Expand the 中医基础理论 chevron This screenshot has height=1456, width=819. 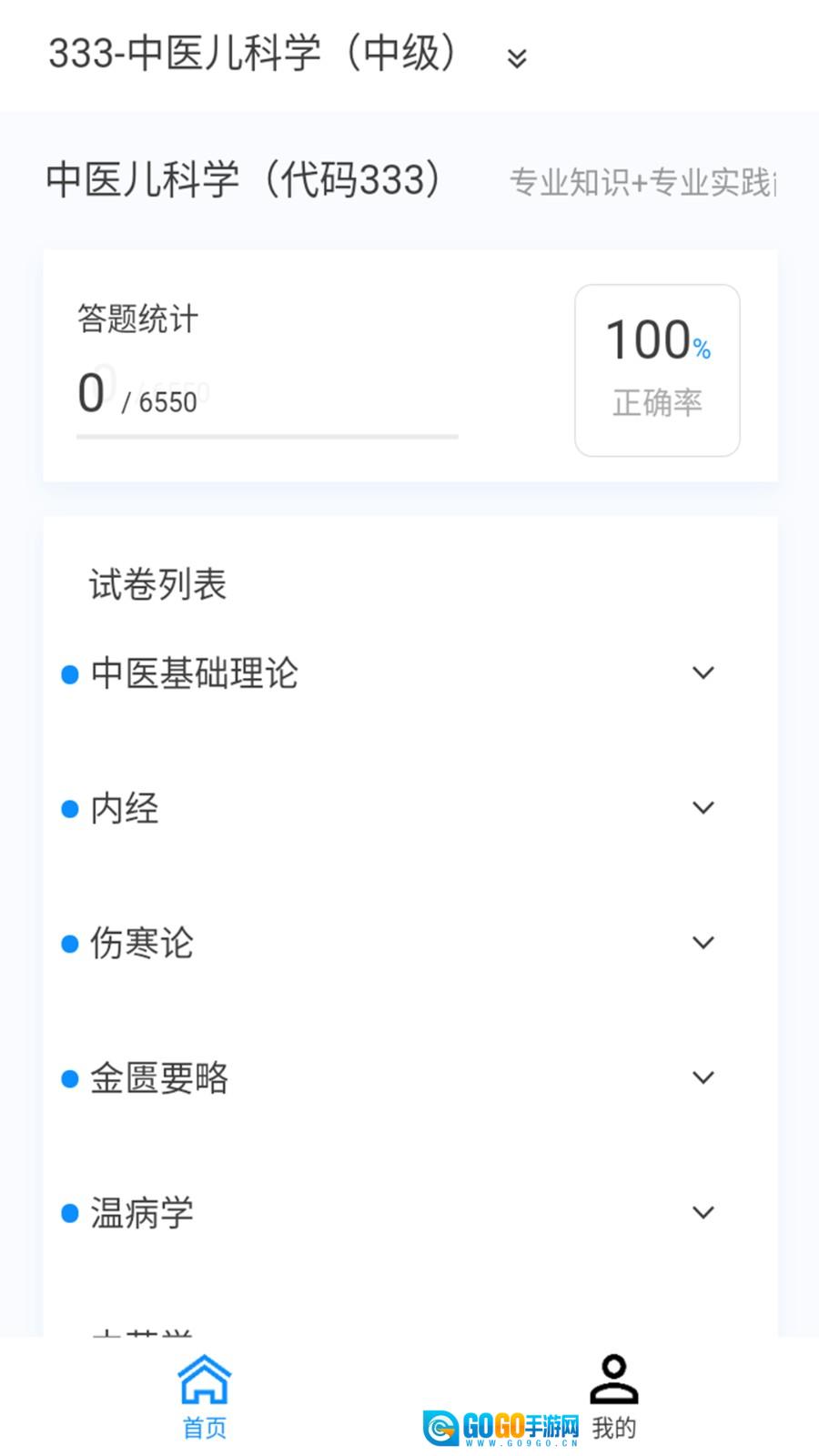pos(703,673)
